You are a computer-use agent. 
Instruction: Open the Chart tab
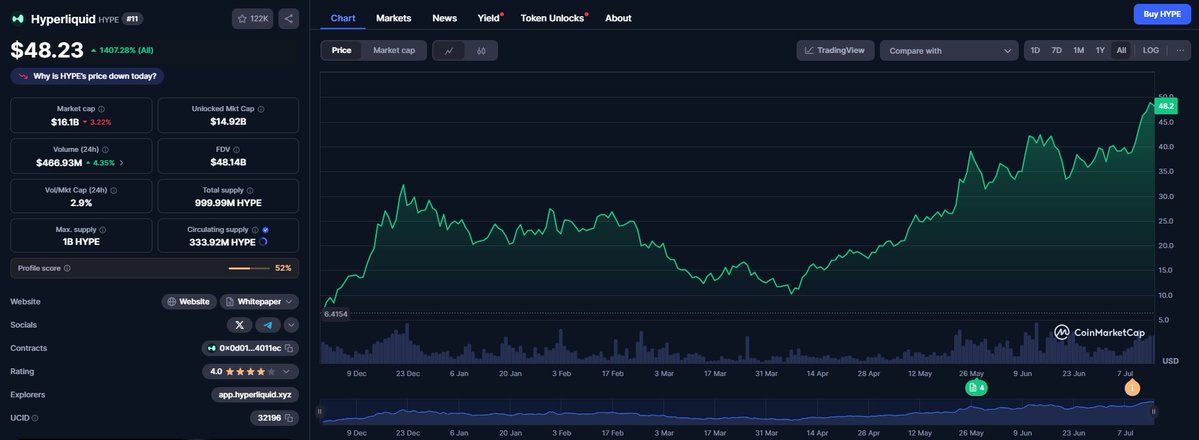coord(343,18)
